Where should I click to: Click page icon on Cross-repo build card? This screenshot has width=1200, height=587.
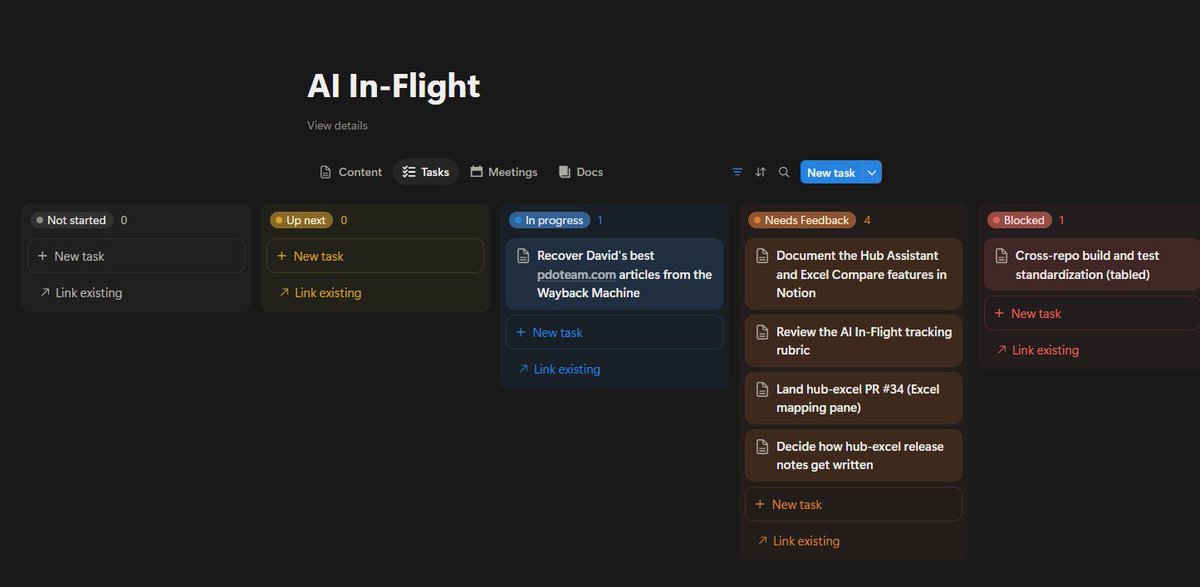tap(1001, 256)
